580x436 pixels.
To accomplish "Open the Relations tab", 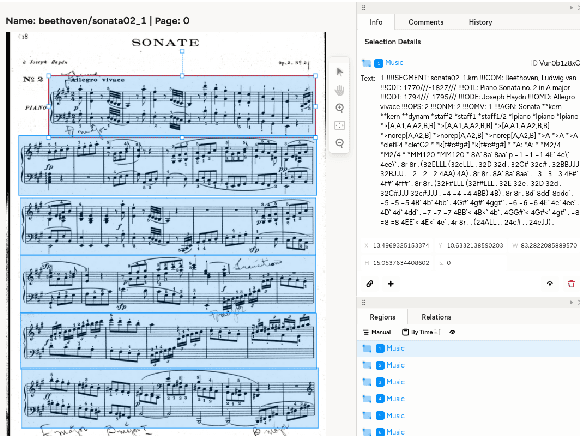I will click(436, 317).
